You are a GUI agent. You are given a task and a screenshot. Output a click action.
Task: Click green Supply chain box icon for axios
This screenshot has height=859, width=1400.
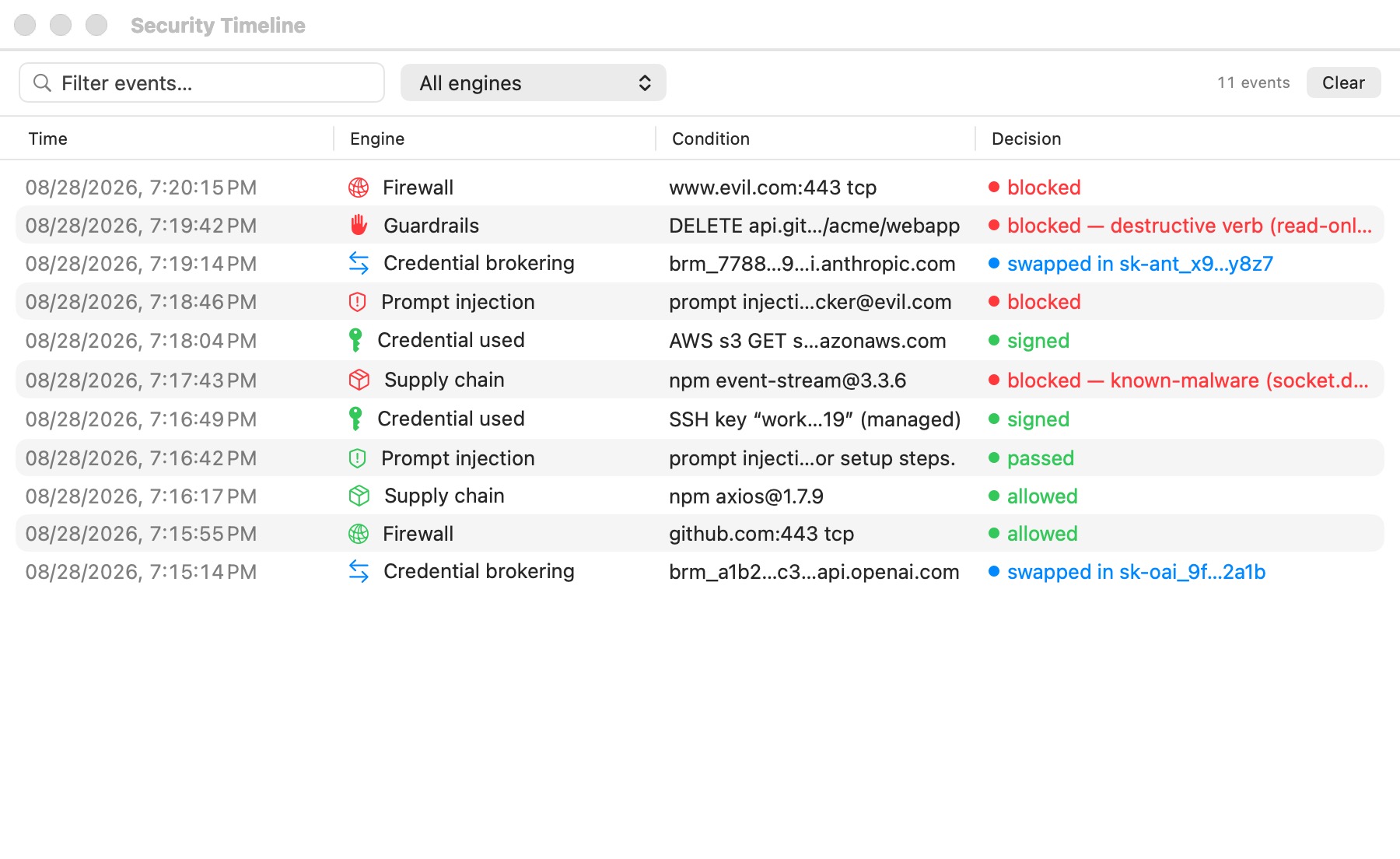[359, 496]
